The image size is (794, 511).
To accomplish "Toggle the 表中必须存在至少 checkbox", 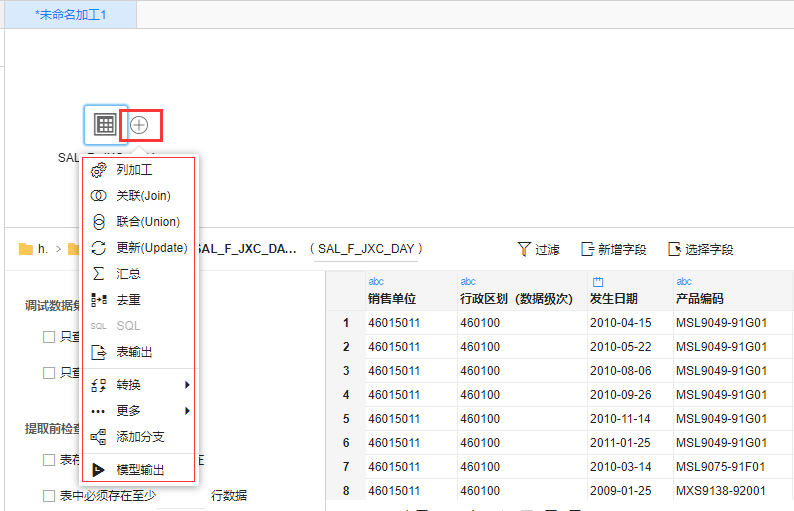I will [x=49, y=495].
